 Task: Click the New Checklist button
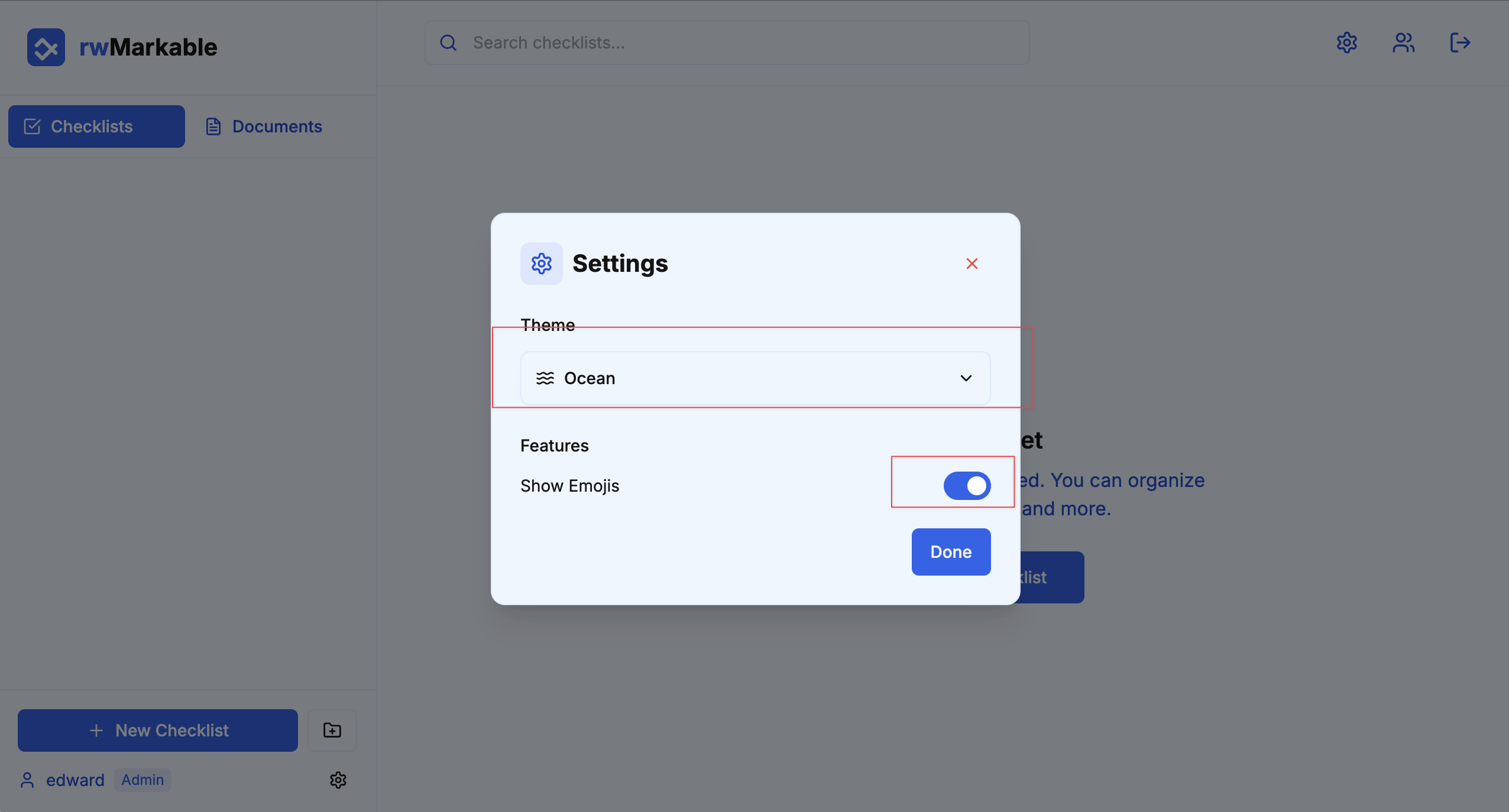point(158,730)
